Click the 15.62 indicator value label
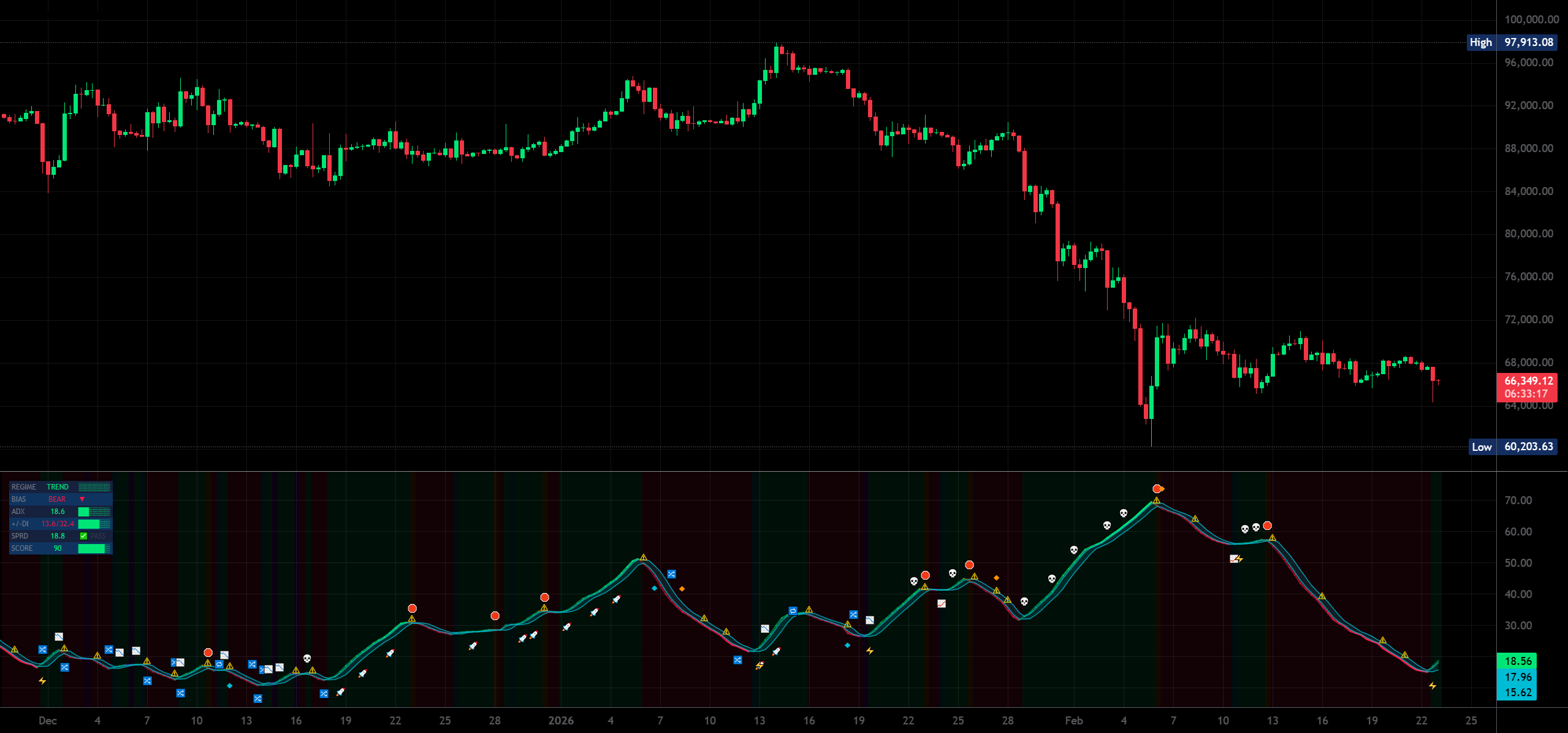Screen dimensions: 1568x733 tap(1517, 693)
